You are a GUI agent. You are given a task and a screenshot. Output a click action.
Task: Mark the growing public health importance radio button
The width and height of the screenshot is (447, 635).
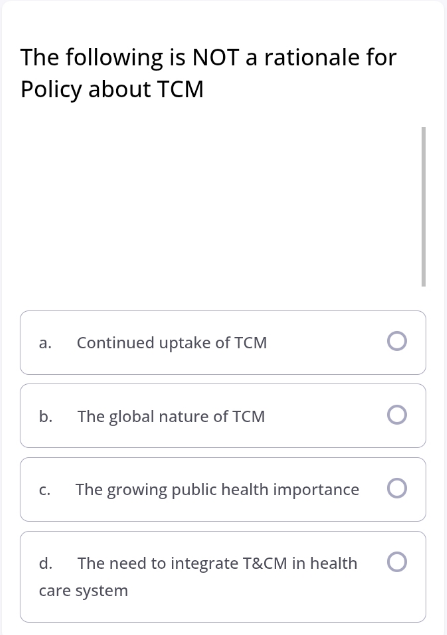coord(397,488)
